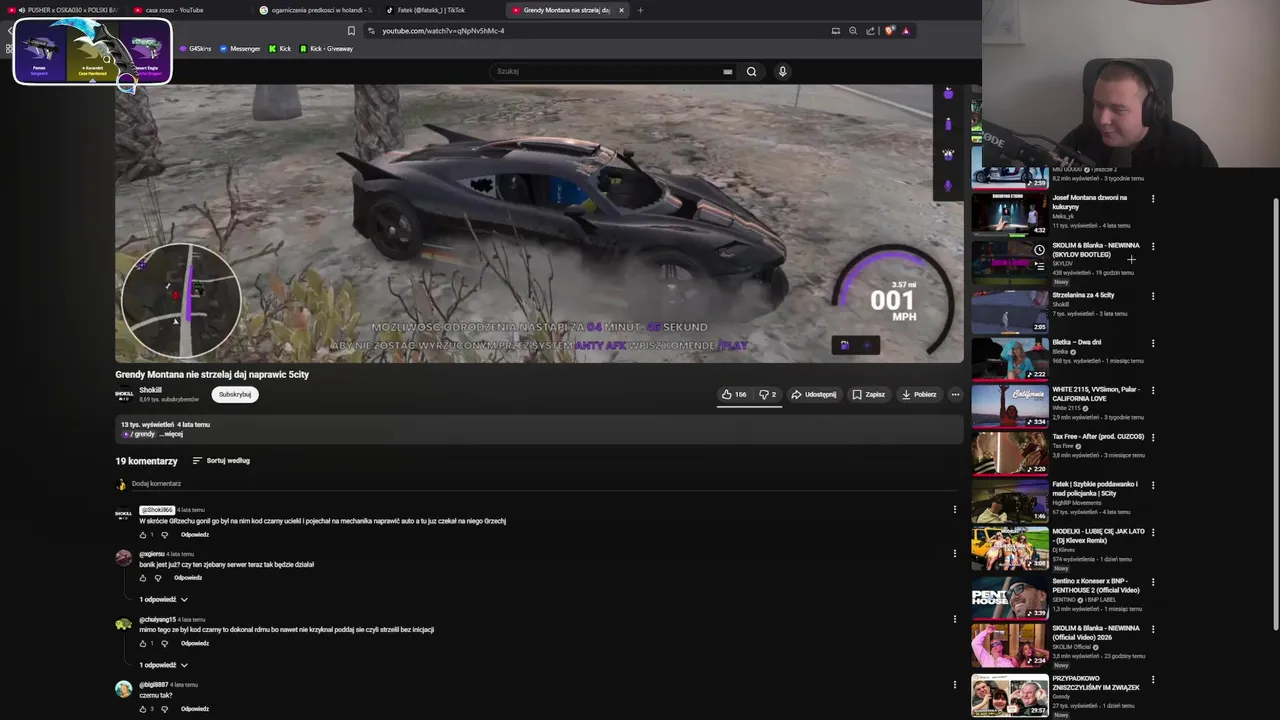The width and height of the screenshot is (1280, 720).
Task: Open more actions menu beside Pobierz
Action: tap(955, 394)
